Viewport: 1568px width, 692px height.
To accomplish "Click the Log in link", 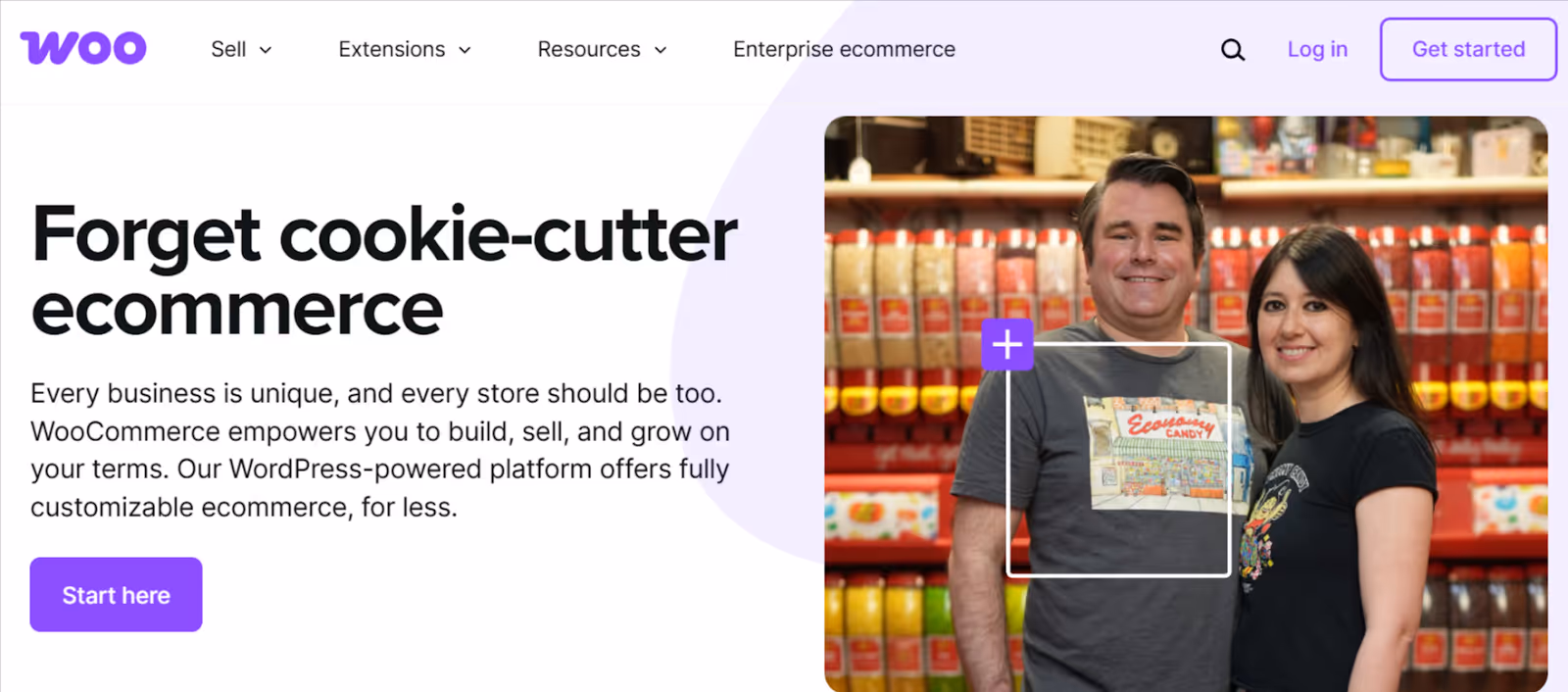I will [x=1317, y=49].
